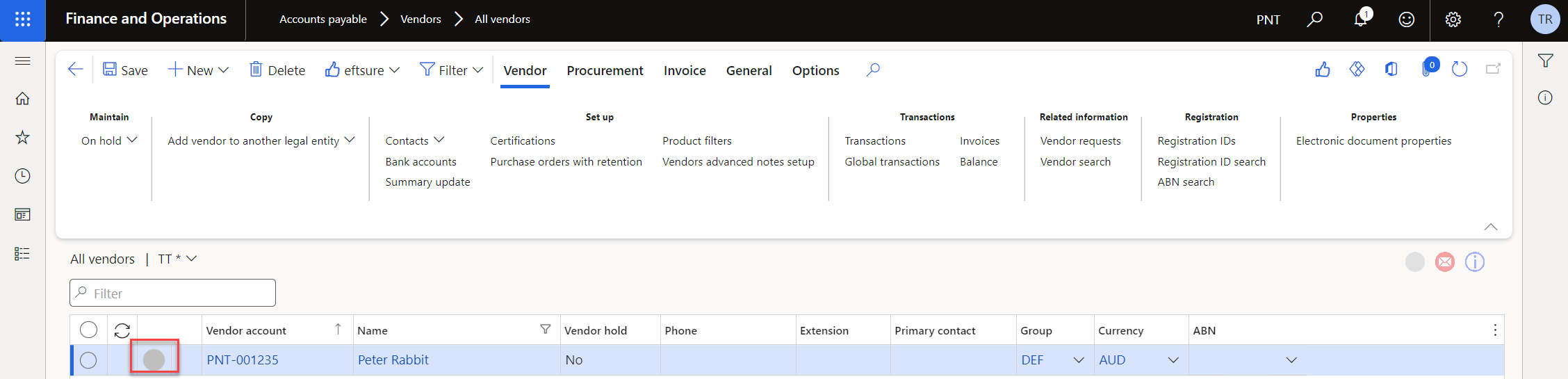The height and width of the screenshot is (379, 1568).
Task: Click Vendors breadcrumb
Action: (x=420, y=19)
